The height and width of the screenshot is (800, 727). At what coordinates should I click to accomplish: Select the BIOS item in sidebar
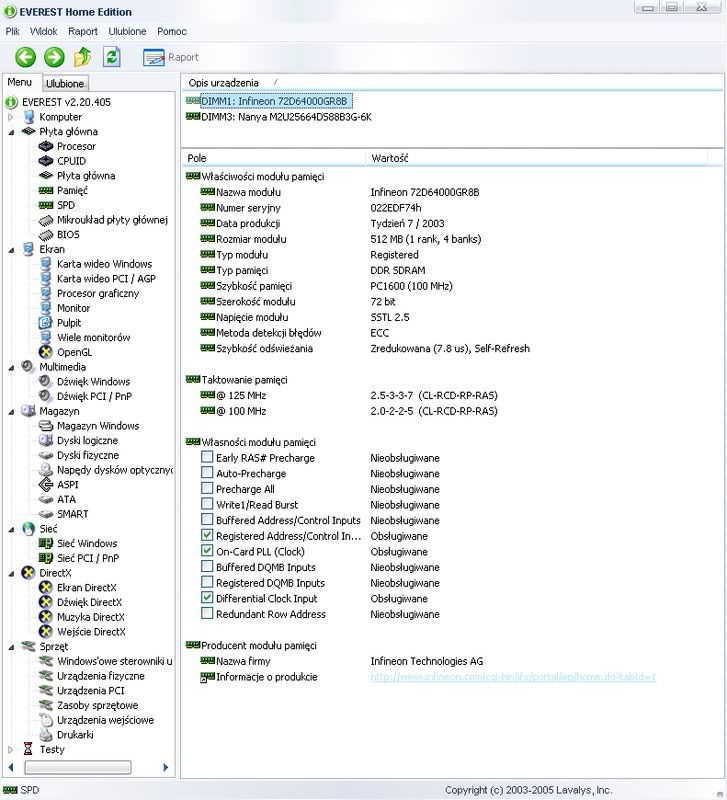click(x=68, y=234)
